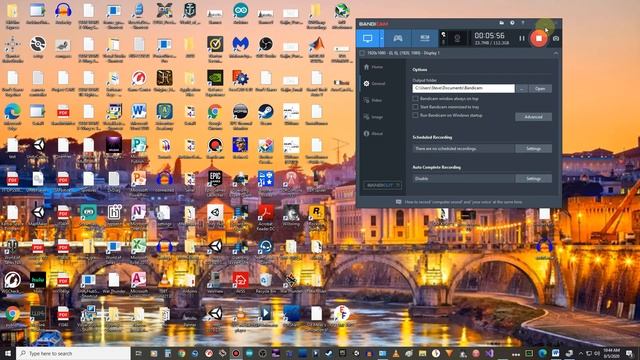Stop the Bandicam recording with red button
The height and width of the screenshot is (360, 640).
point(539,38)
